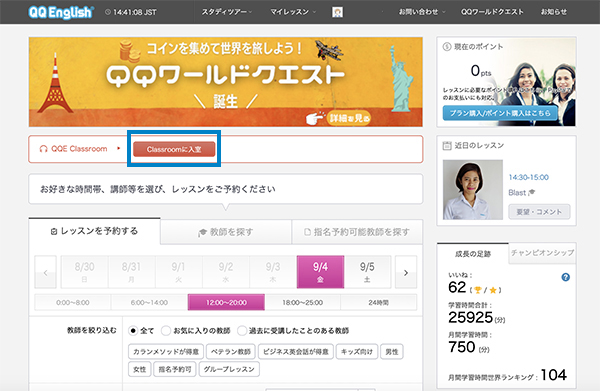The height and width of the screenshot is (391, 600).
Task: Select the 8/31 date
Action: tap(131, 272)
